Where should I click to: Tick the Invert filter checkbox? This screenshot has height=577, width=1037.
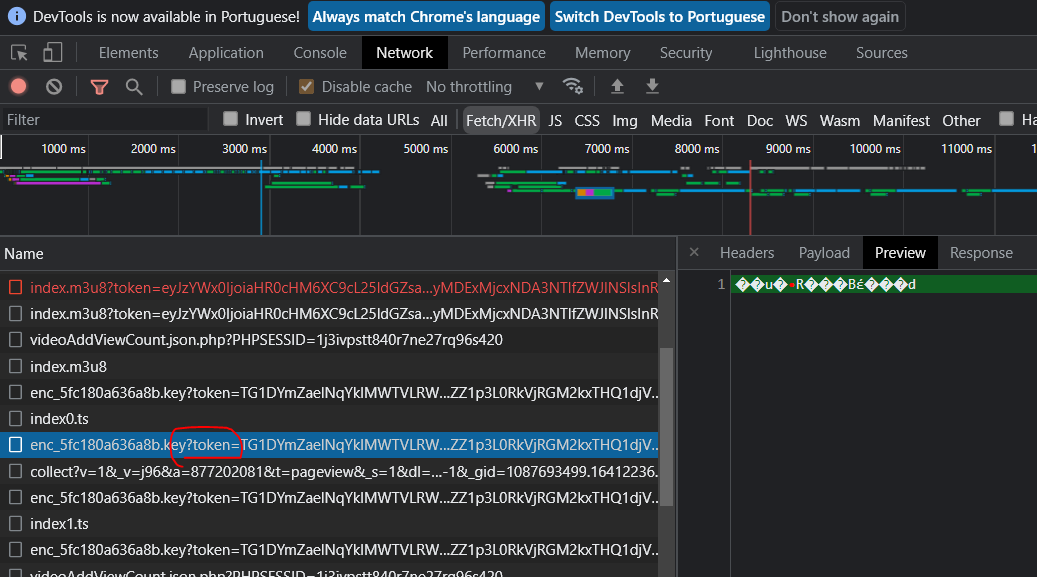[x=230, y=118]
